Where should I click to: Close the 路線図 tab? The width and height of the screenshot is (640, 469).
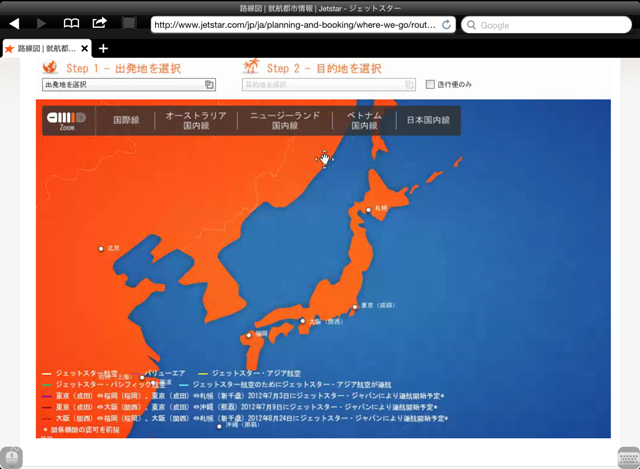(84, 49)
